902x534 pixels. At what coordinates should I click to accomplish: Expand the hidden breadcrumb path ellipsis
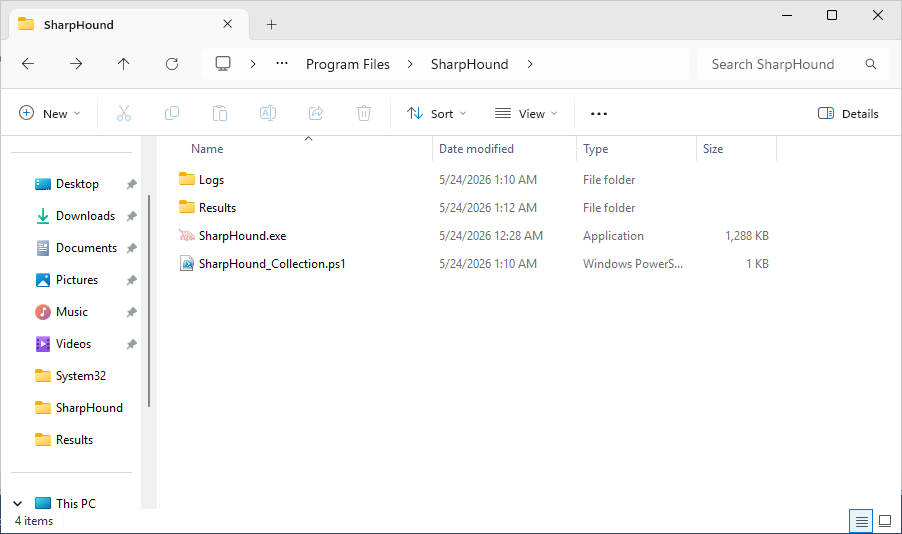[282, 64]
